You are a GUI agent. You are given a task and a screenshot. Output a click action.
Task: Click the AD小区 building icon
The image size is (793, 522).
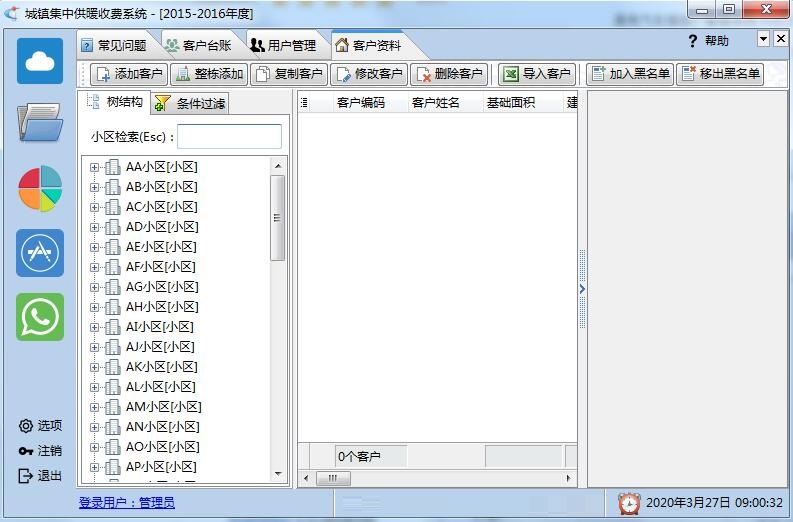click(113, 227)
